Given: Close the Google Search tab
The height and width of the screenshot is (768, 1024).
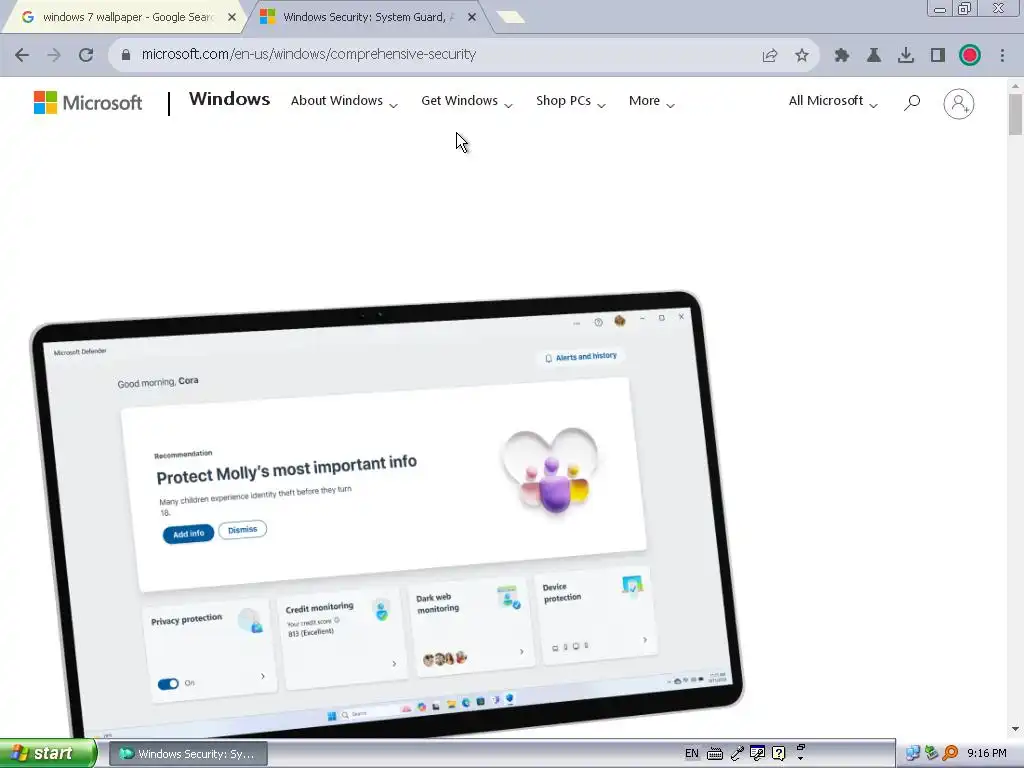Looking at the screenshot, I should (x=232, y=18).
